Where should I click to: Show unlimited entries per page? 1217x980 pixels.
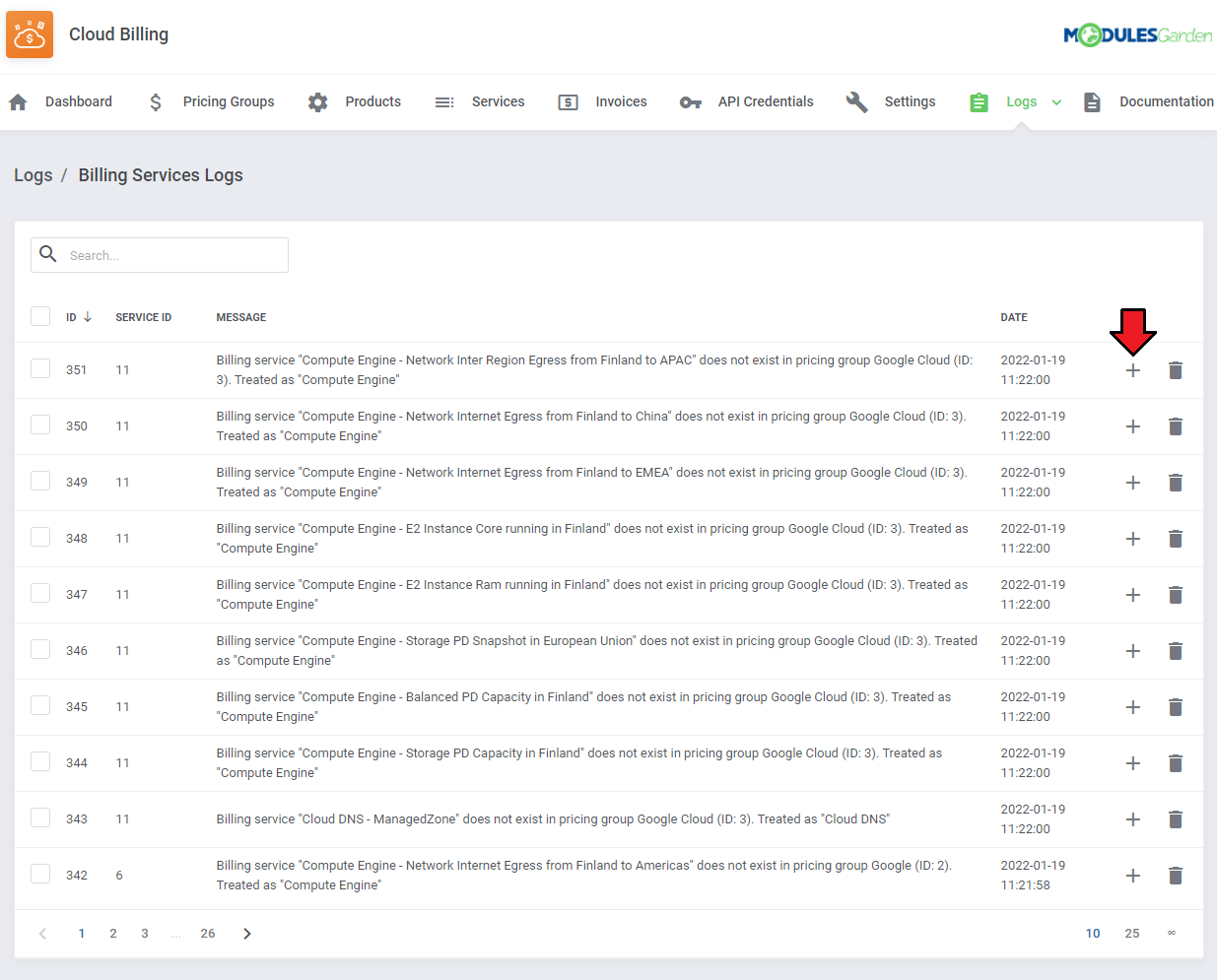pyautogui.click(x=1172, y=934)
